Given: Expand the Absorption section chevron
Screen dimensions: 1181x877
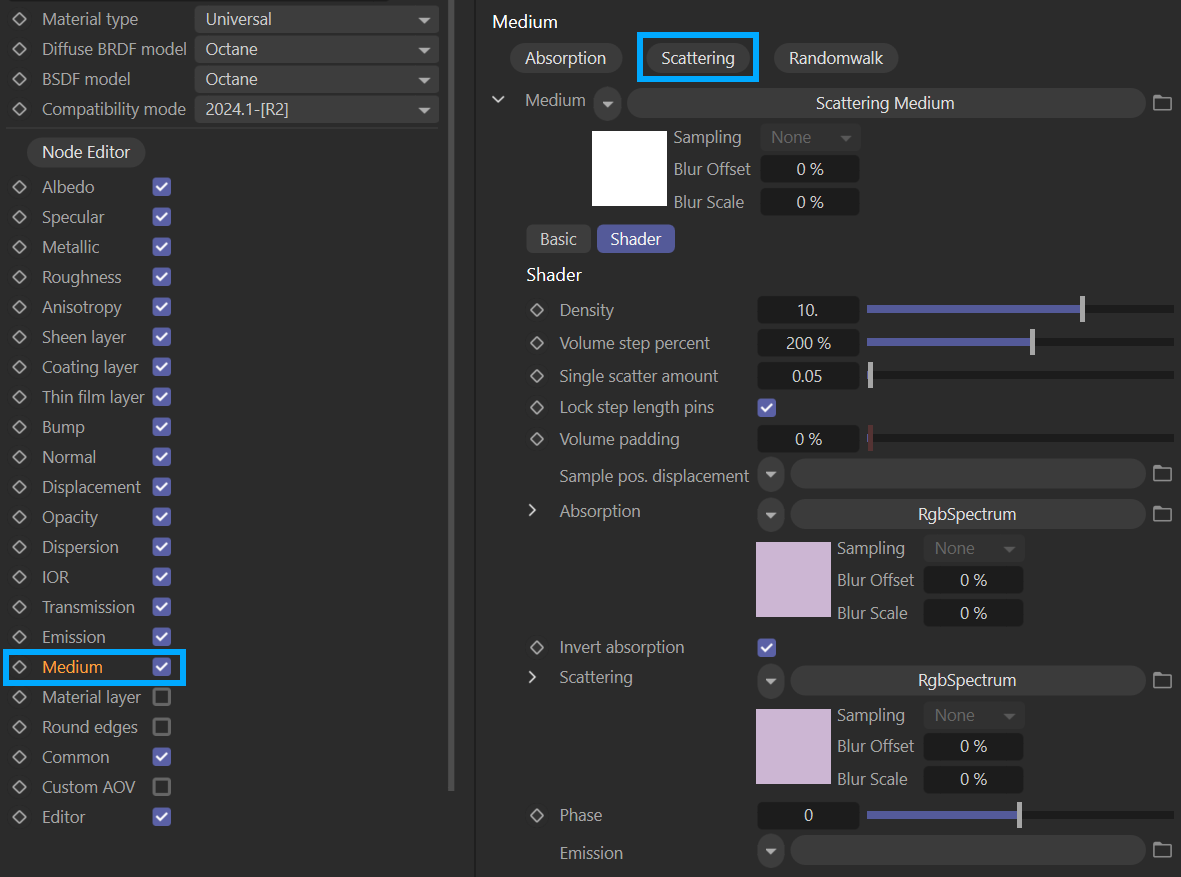Looking at the screenshot, I should tap(533, 511).
